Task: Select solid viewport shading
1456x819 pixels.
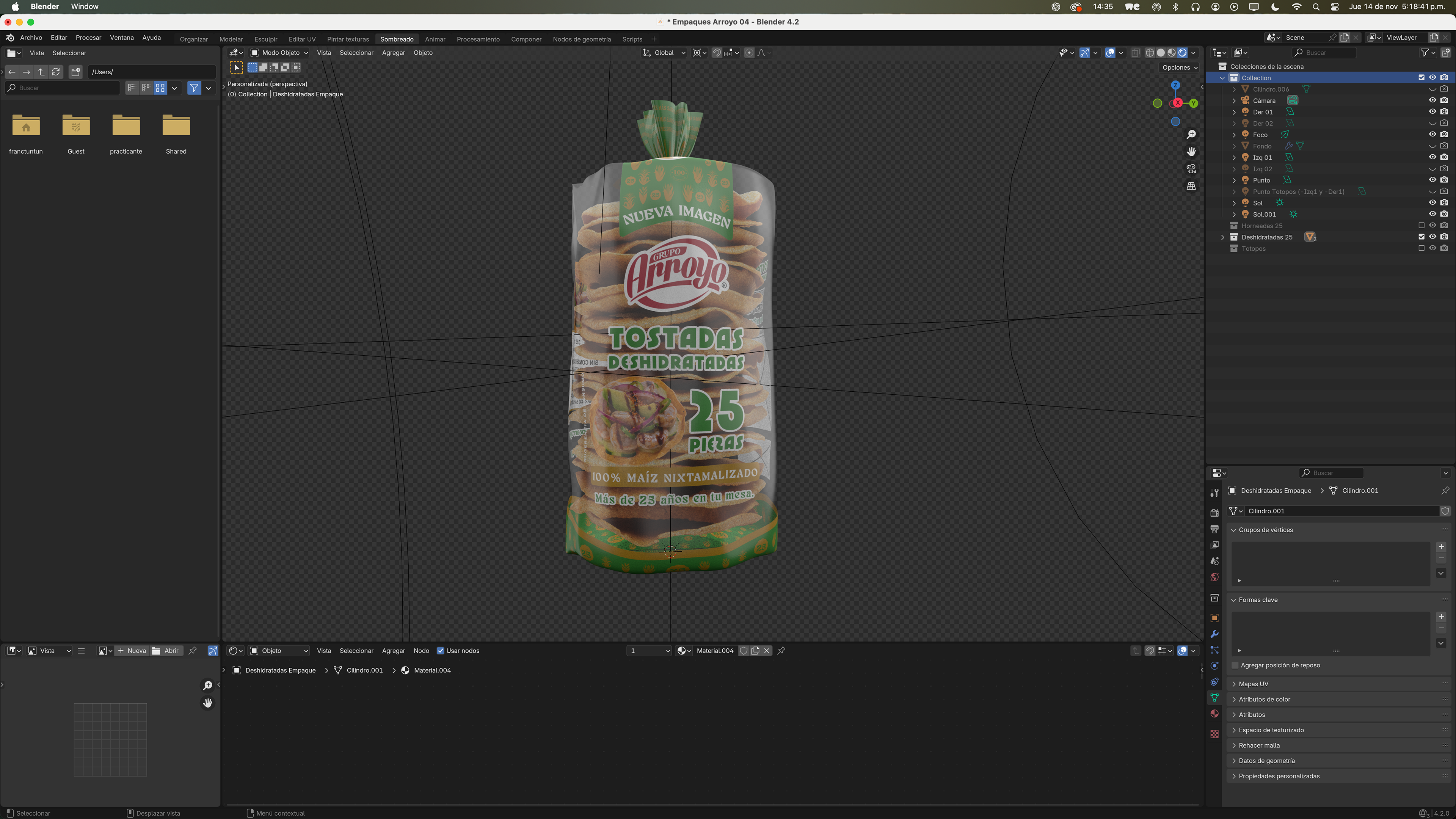Action: click(x=1160, y=53)
